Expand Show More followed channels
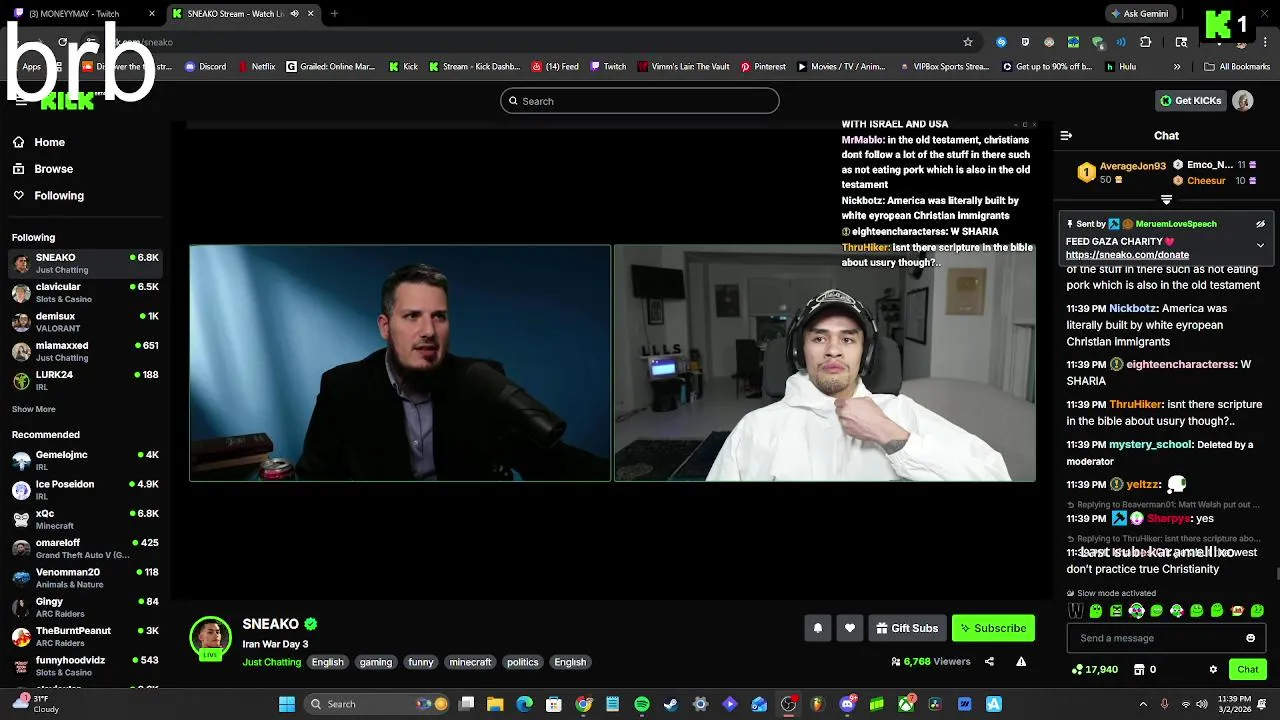This screenshot has width=1280, height=720. (33, 409)
